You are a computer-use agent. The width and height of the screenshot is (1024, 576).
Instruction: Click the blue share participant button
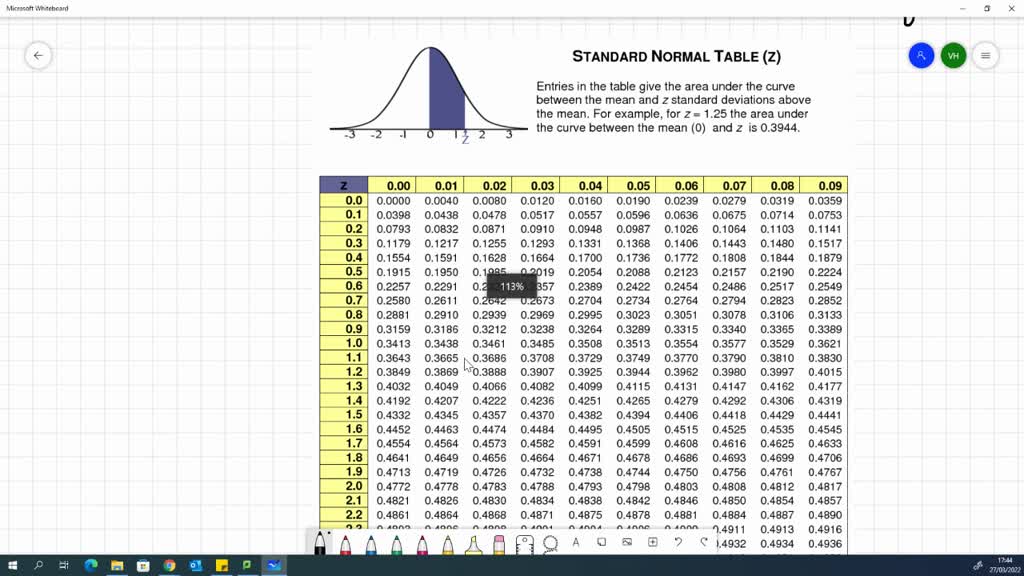(x=919, y=55)
